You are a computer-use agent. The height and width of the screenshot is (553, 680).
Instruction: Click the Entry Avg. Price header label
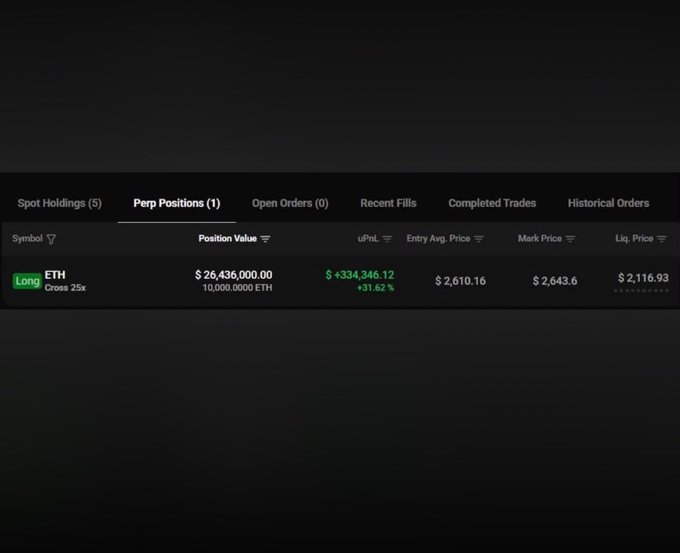coord(438,239)
